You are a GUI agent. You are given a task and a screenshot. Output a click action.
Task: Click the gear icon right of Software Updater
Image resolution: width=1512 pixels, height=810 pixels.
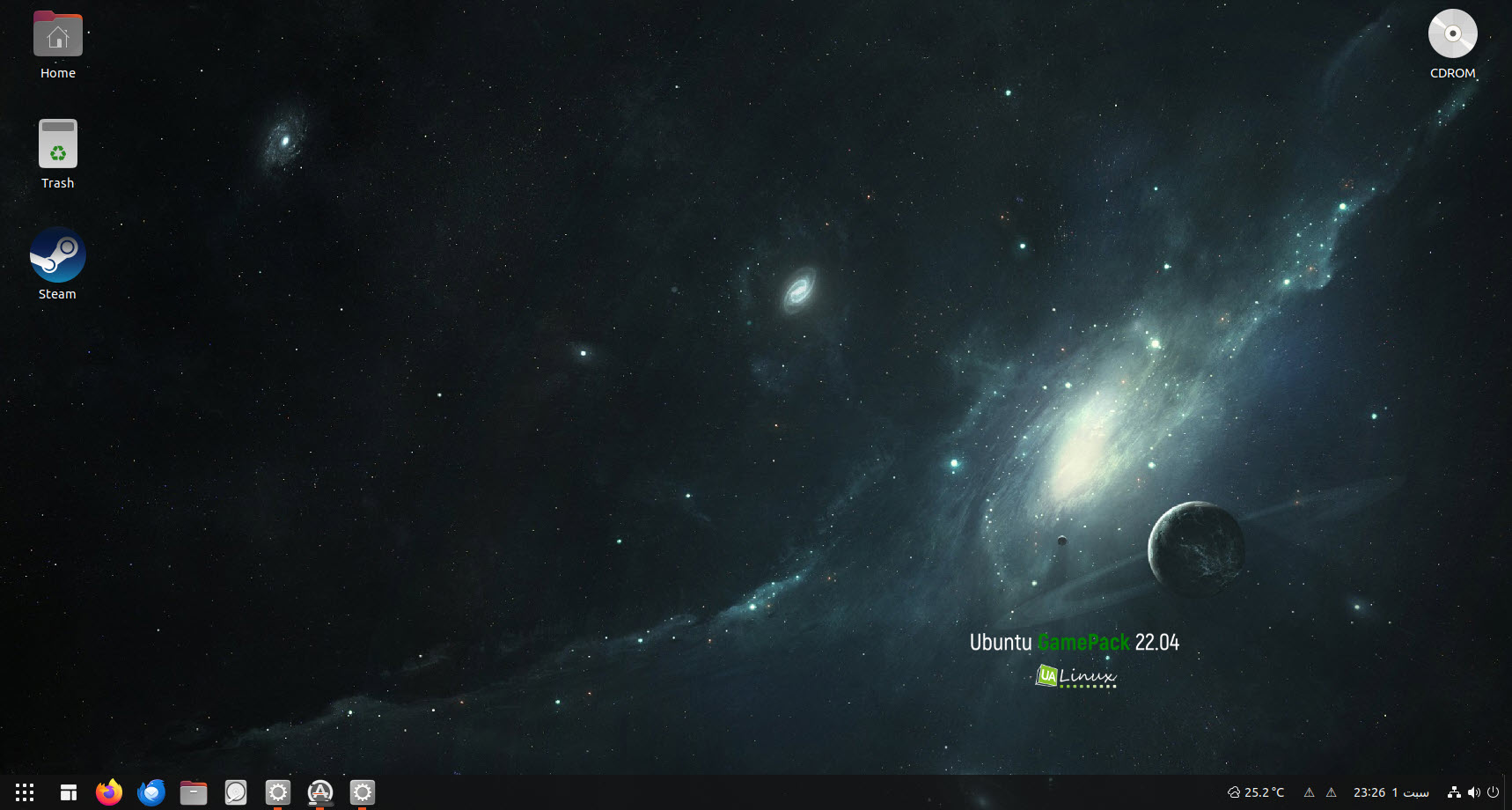363,792
